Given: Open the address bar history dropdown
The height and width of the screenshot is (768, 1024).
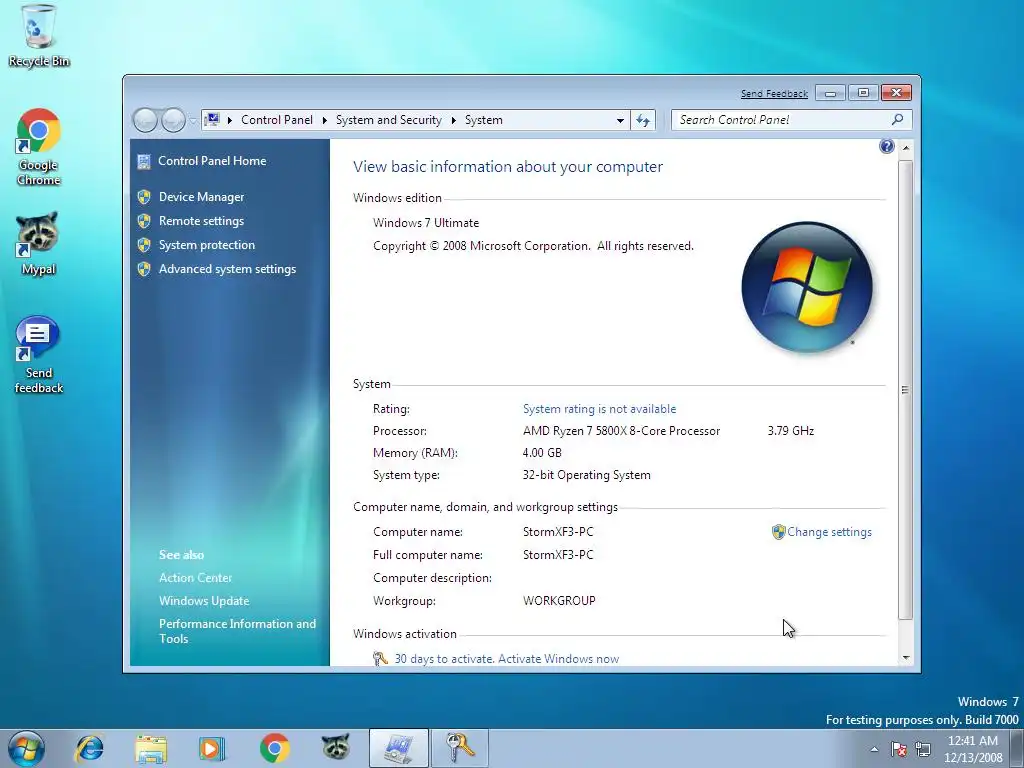Looking at the screenshot, I should (620, 120).
